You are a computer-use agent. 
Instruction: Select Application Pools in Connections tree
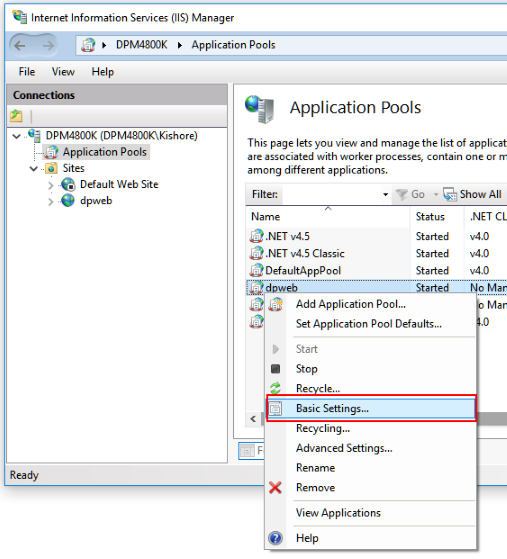coord(105,152)
